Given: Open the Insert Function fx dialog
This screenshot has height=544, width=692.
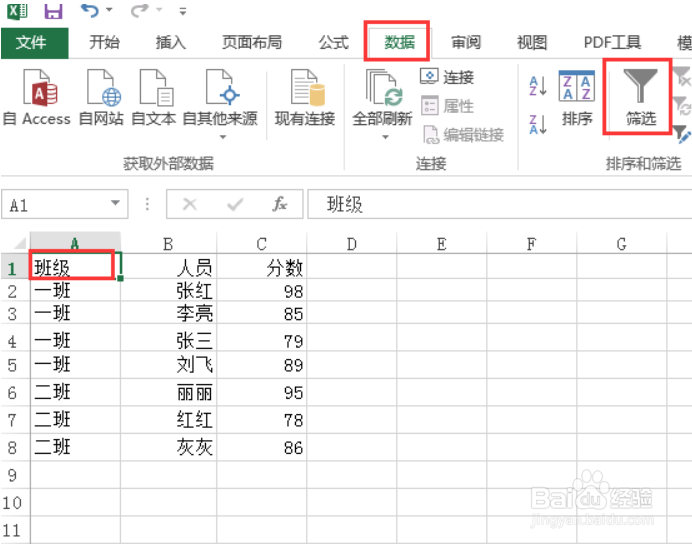Looking at the screenshot, I should coord(279,204).
